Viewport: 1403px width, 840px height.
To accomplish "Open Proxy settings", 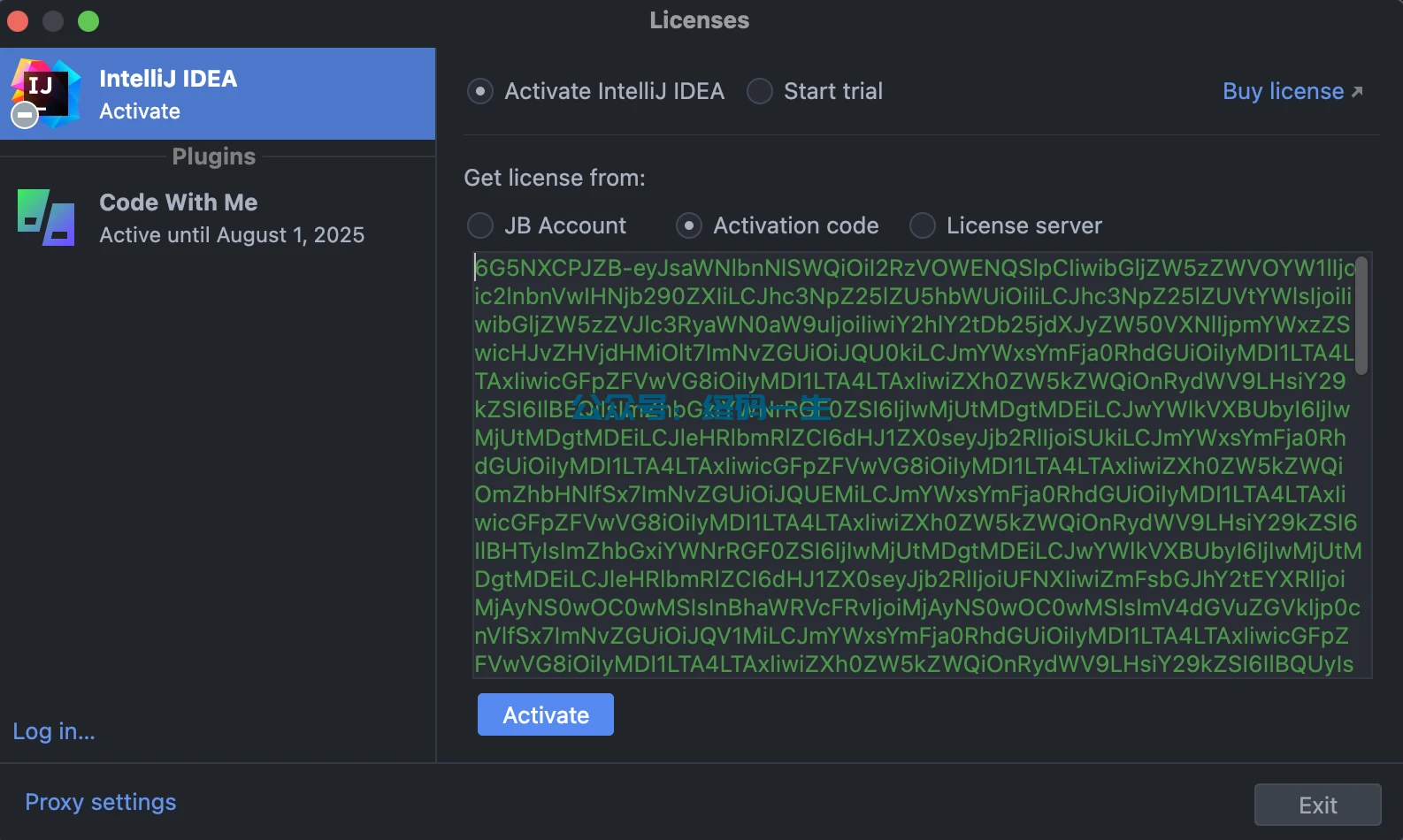I will (101, 802).
